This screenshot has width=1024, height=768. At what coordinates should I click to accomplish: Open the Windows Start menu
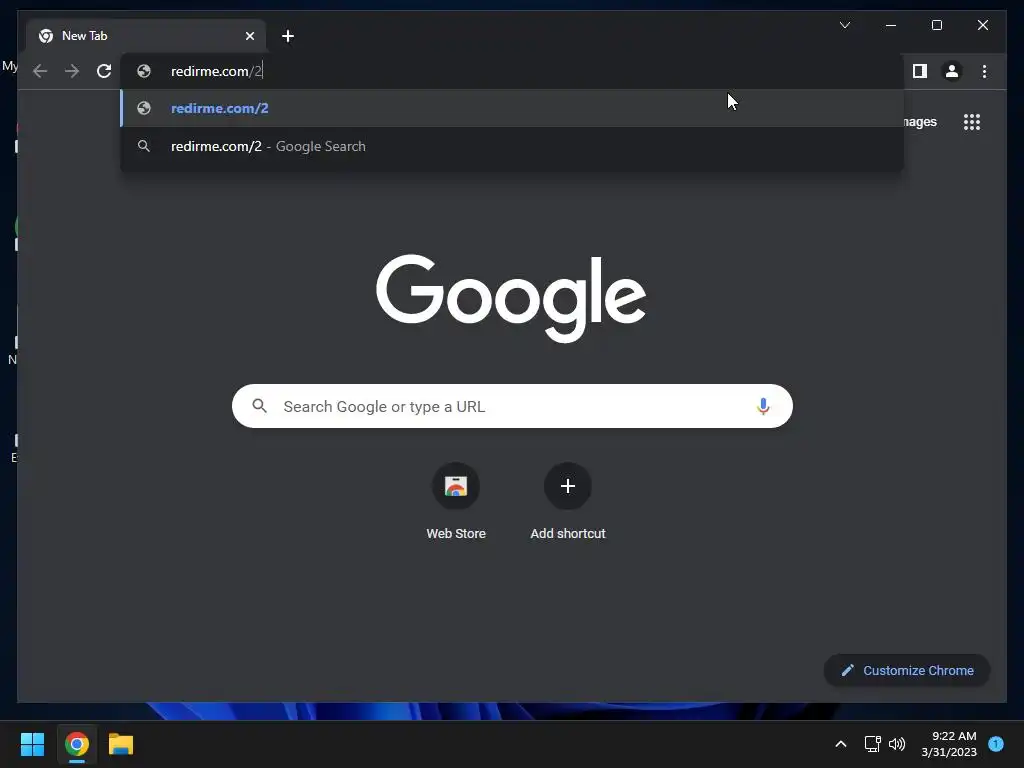pyautogui.click(x=32, y=744)
